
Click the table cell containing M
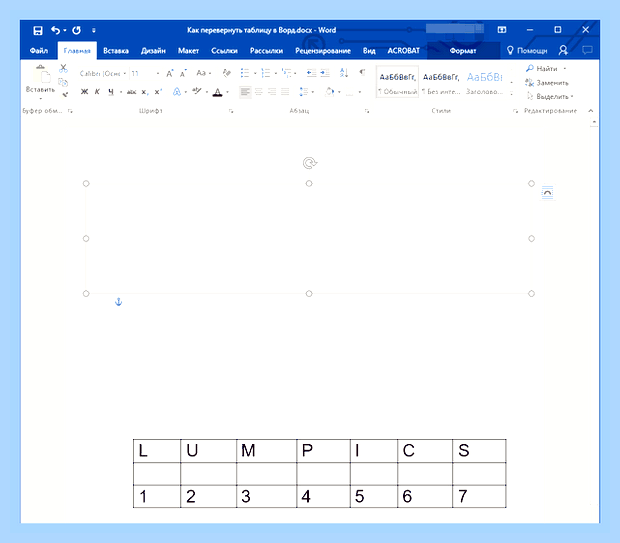point(267,450)
